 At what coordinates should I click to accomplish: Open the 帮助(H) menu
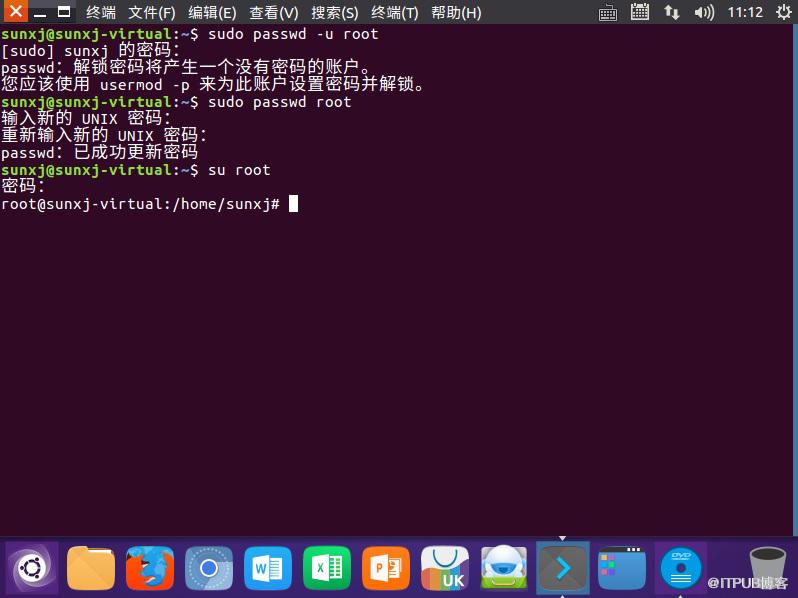(x=457, y=12)
